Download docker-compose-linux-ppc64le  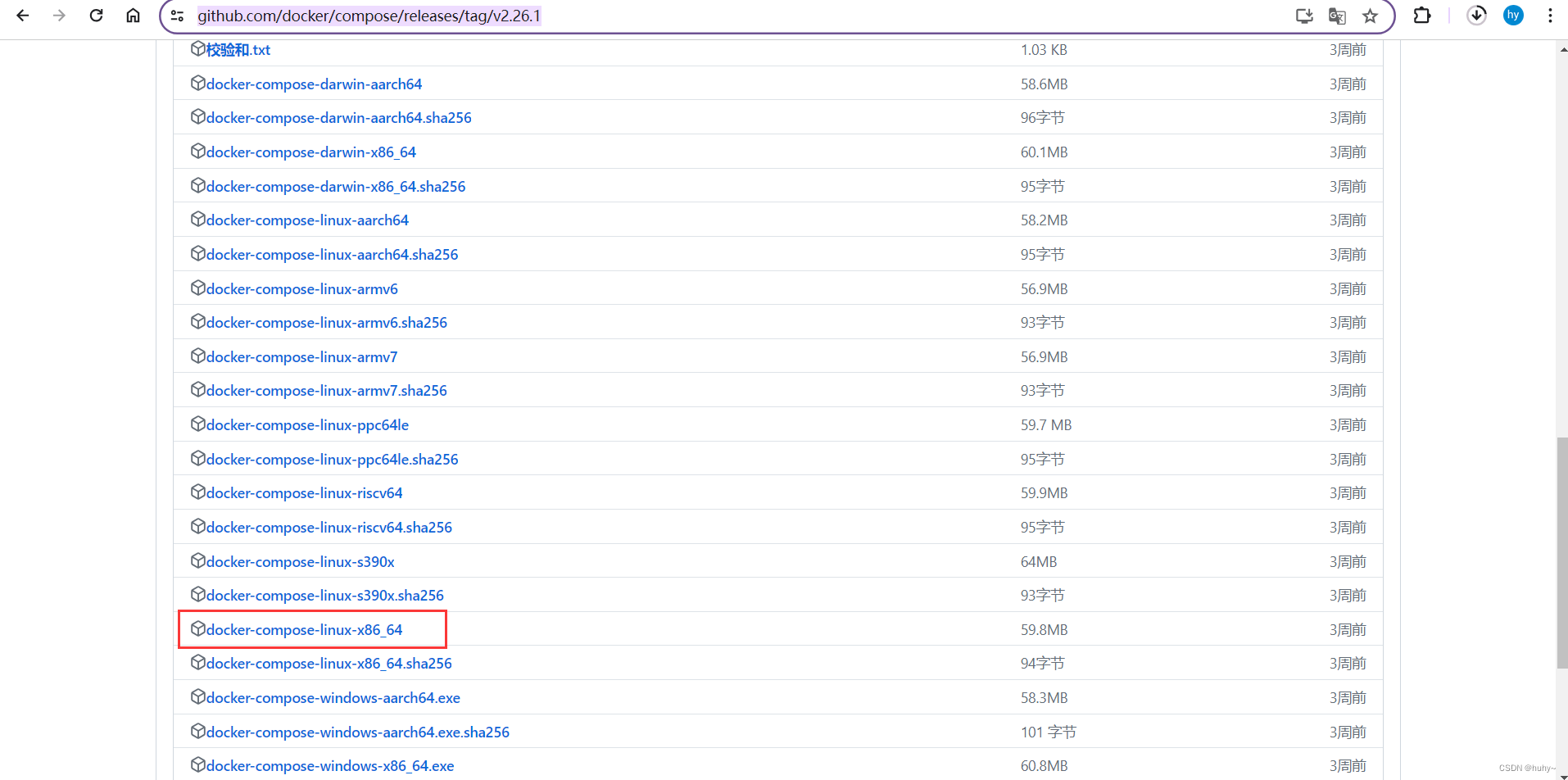click(307, 425)
